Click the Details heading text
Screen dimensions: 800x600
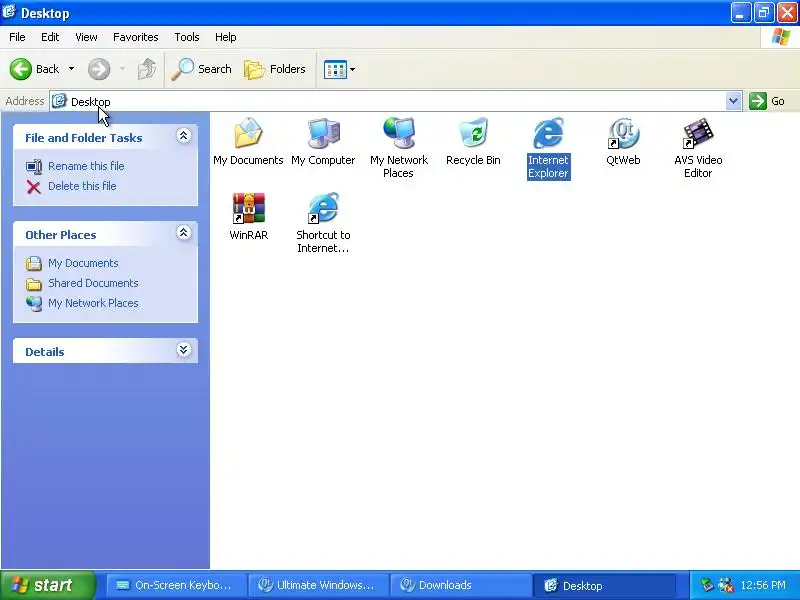(45, 352)
